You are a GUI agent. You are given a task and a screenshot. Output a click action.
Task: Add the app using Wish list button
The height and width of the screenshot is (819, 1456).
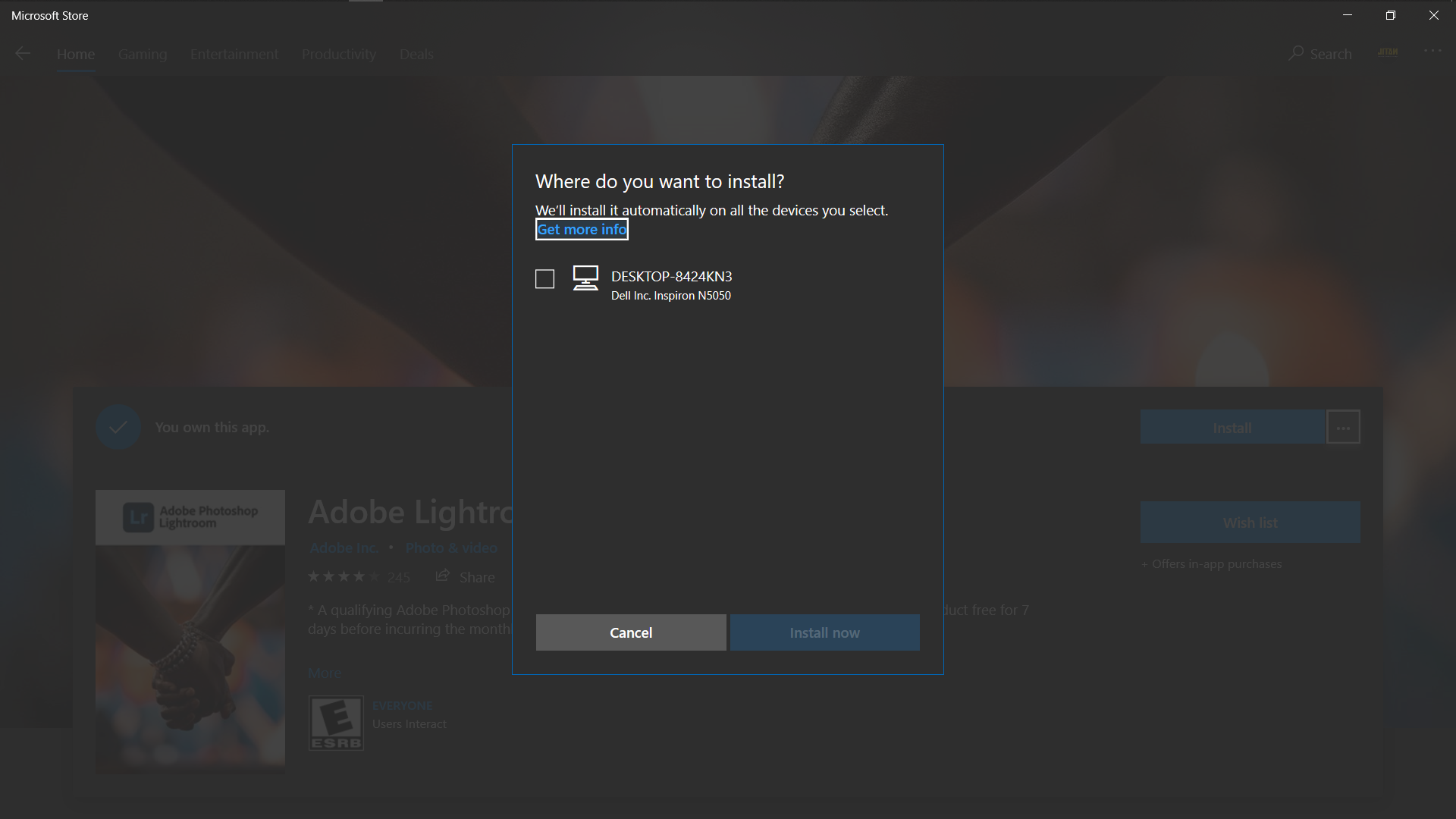coord(1250,522)
